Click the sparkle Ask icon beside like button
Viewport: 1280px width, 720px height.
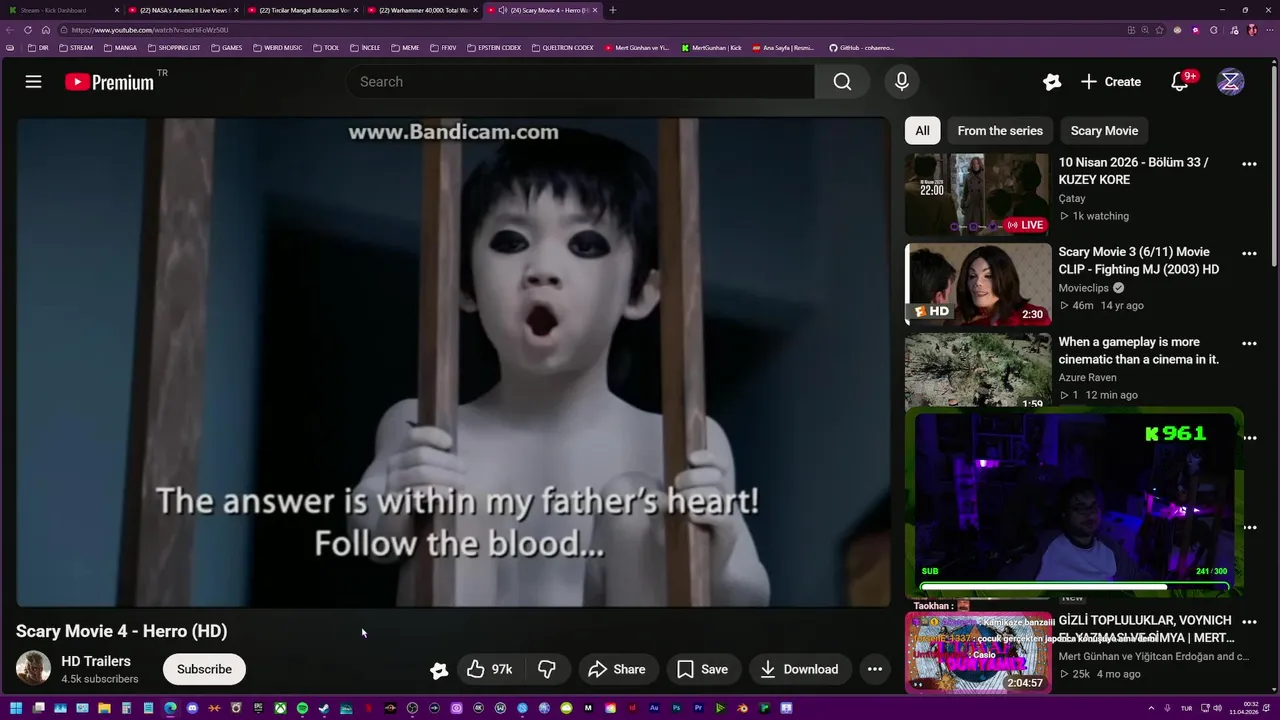[439, 670]
